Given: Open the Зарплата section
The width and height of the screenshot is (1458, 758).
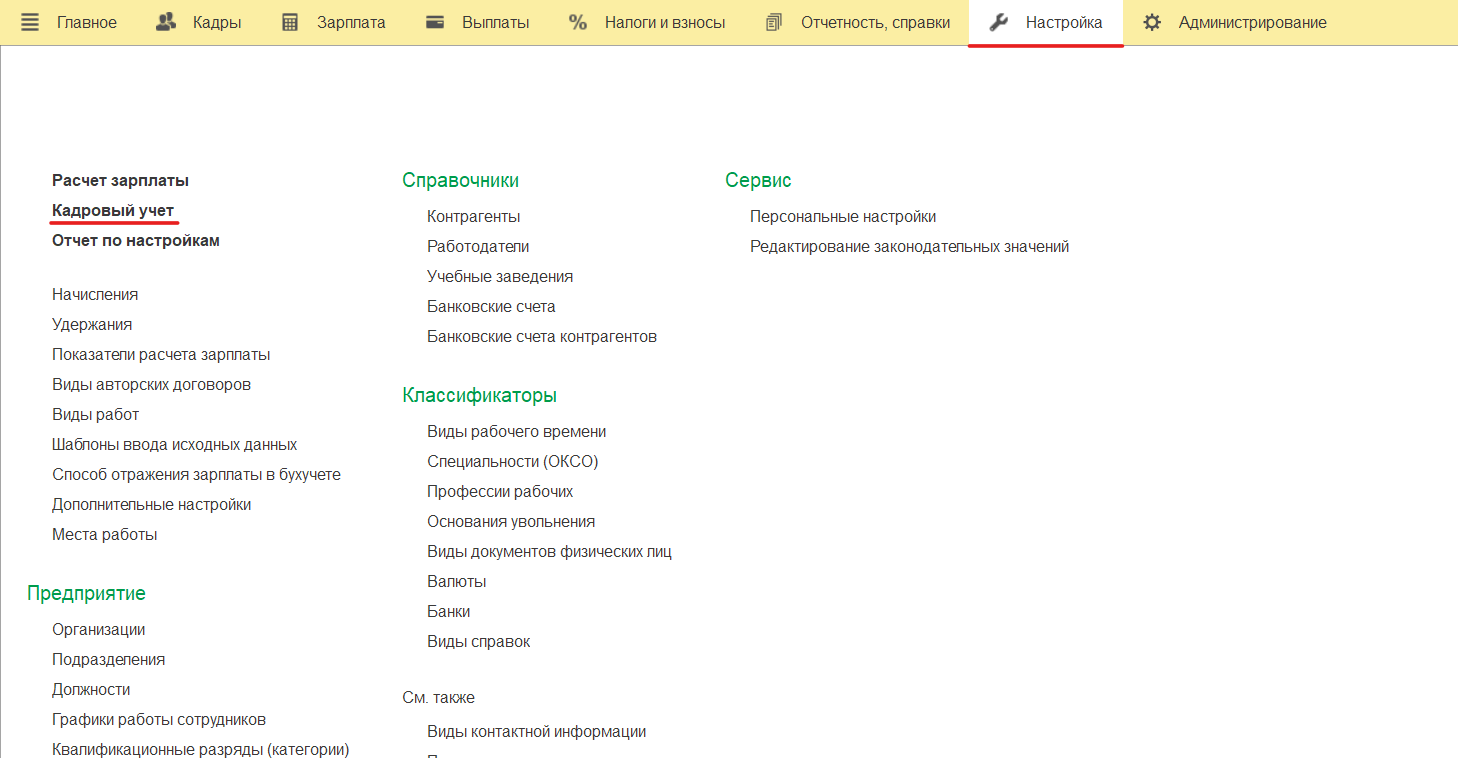Looking at the screenshot, I should 351,22.
